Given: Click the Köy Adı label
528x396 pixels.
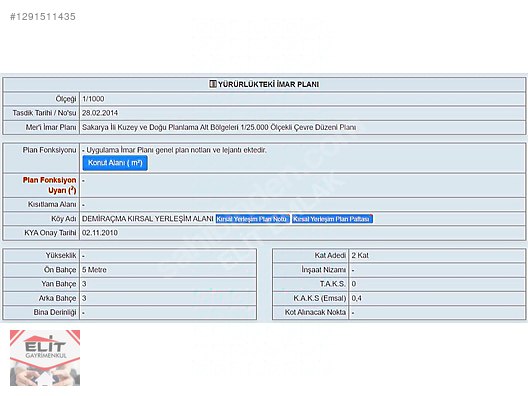Looking at the screenshot, I should point(64,219).
